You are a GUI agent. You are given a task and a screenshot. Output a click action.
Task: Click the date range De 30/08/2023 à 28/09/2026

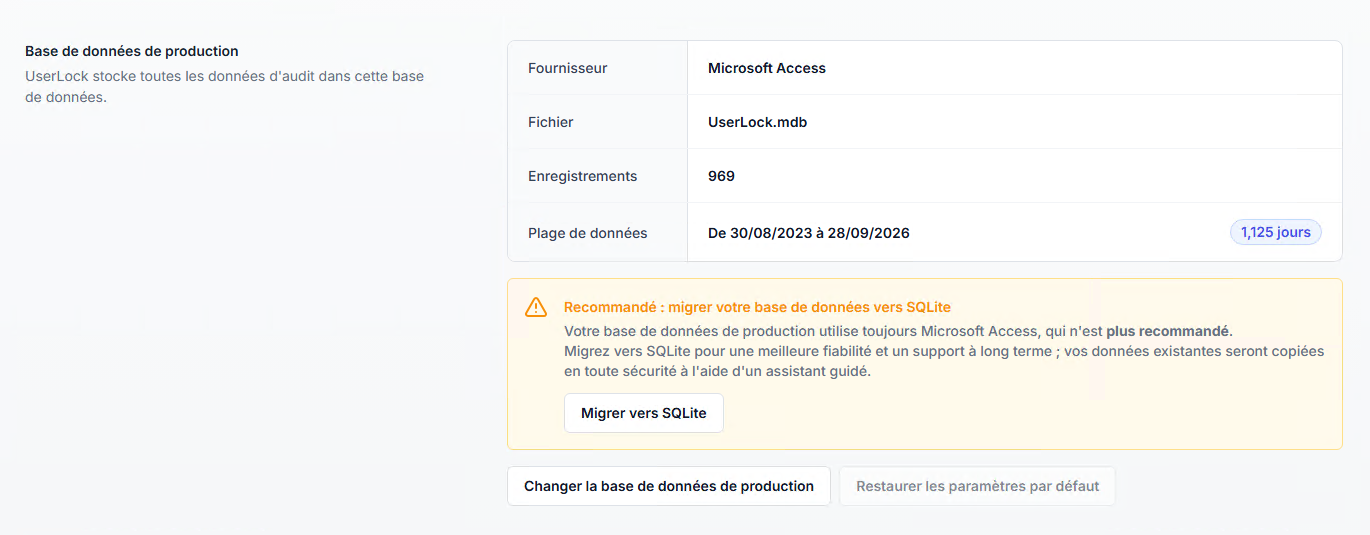809,233
